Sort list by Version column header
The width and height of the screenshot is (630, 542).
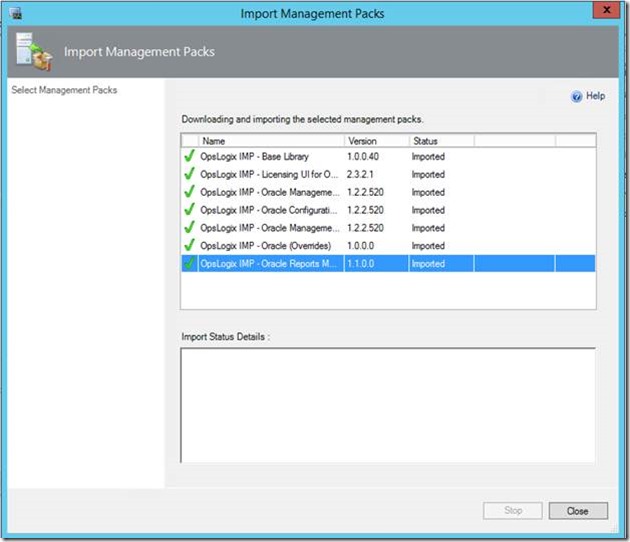[375, 141]
